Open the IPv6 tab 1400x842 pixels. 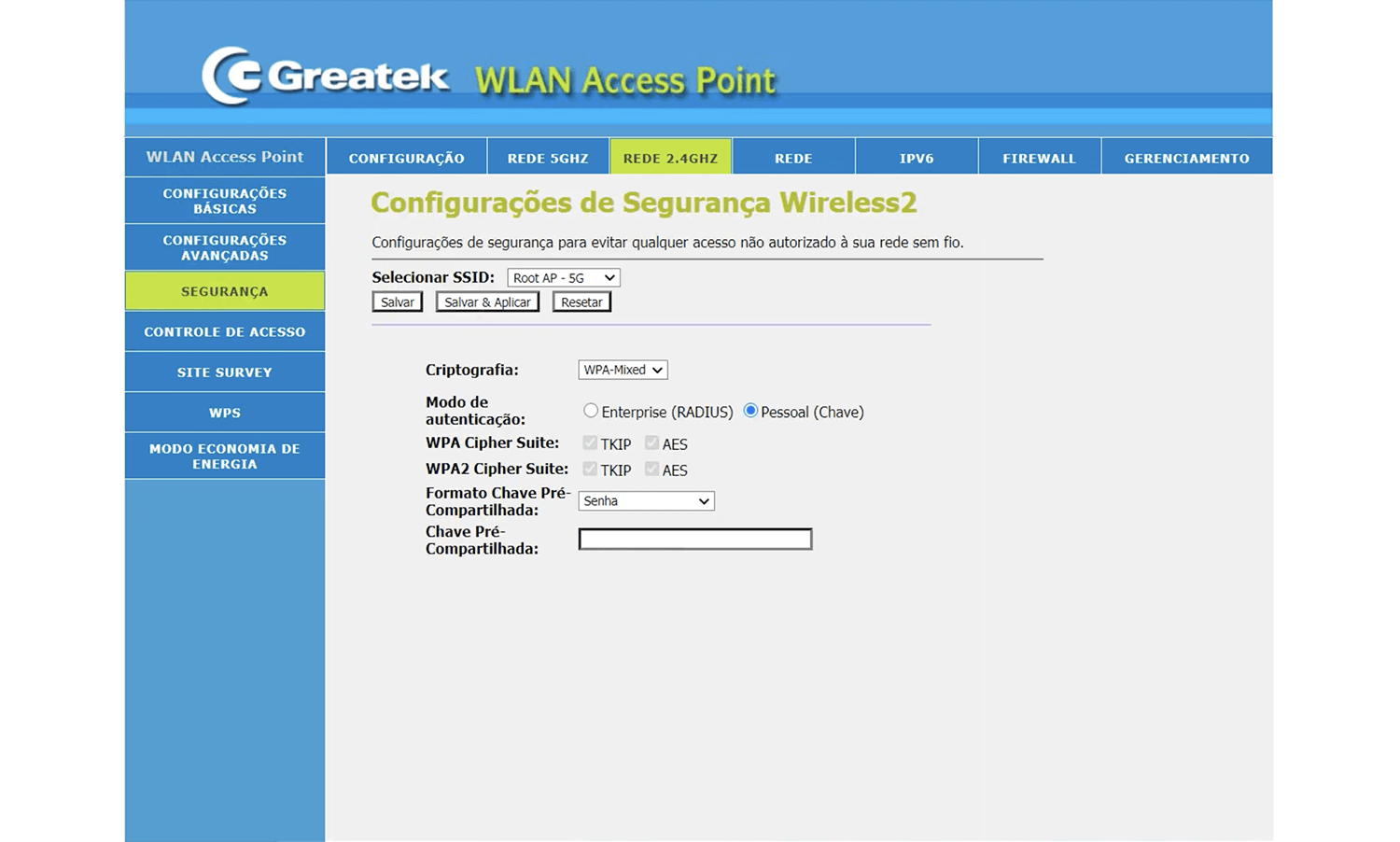[916, 158]
